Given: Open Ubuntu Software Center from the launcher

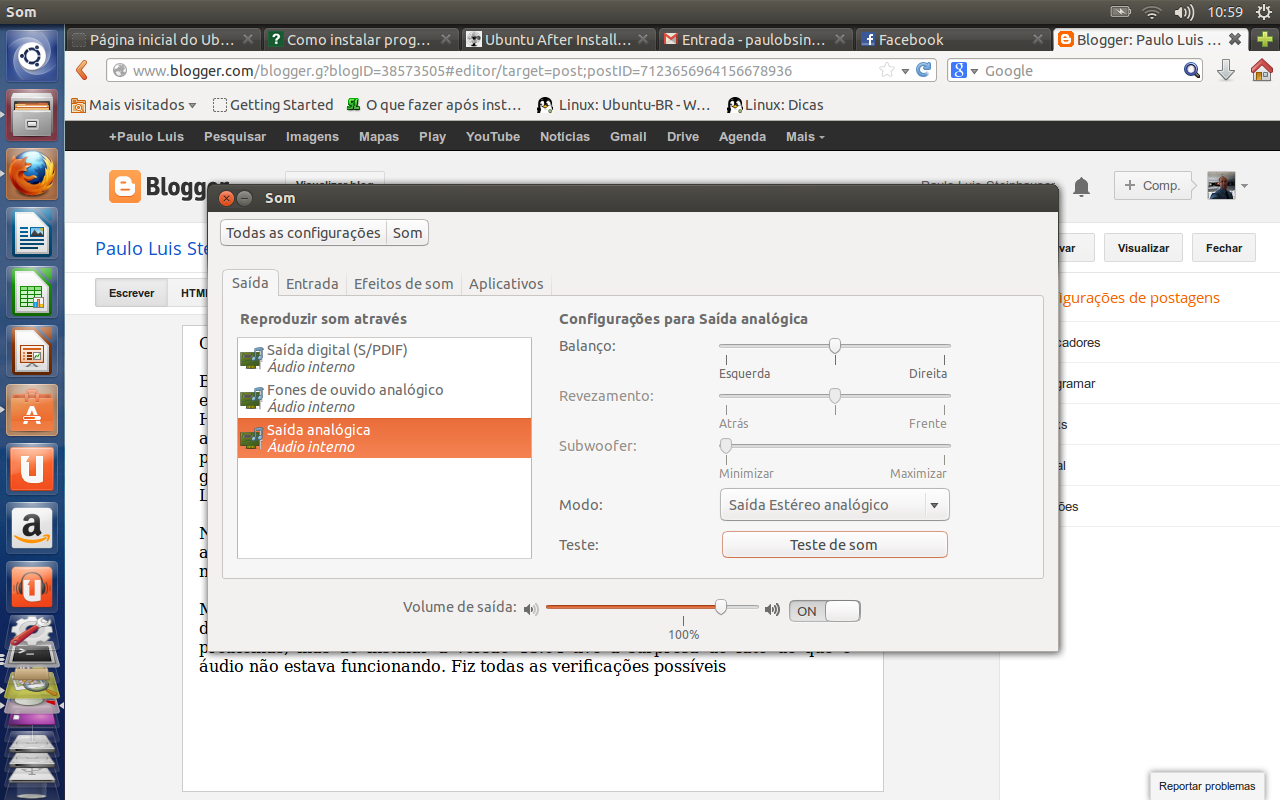Looking at the screenshot, I should click(x=32, y=412).
